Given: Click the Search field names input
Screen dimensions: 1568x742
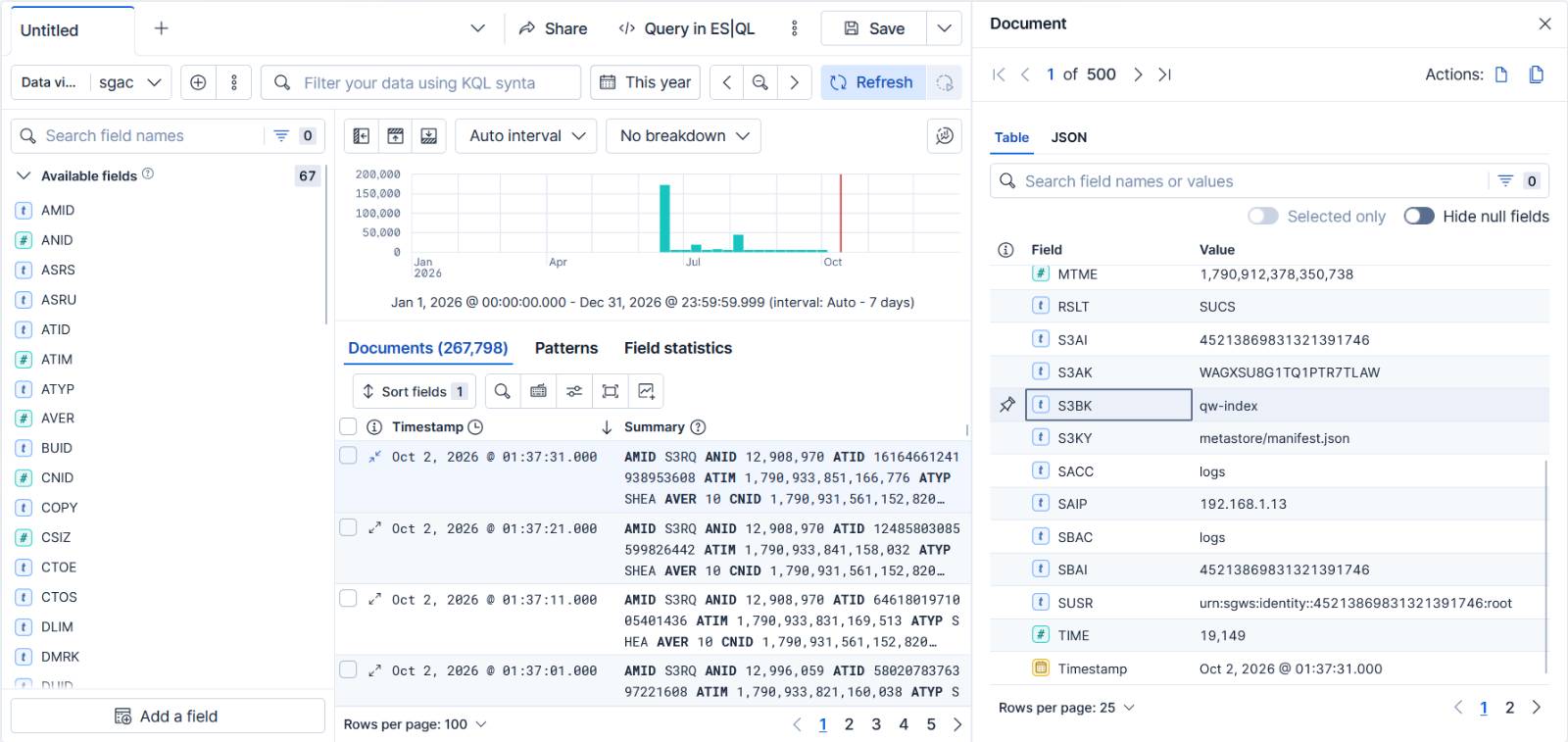Looking at the screenshot, I should 137,136.
